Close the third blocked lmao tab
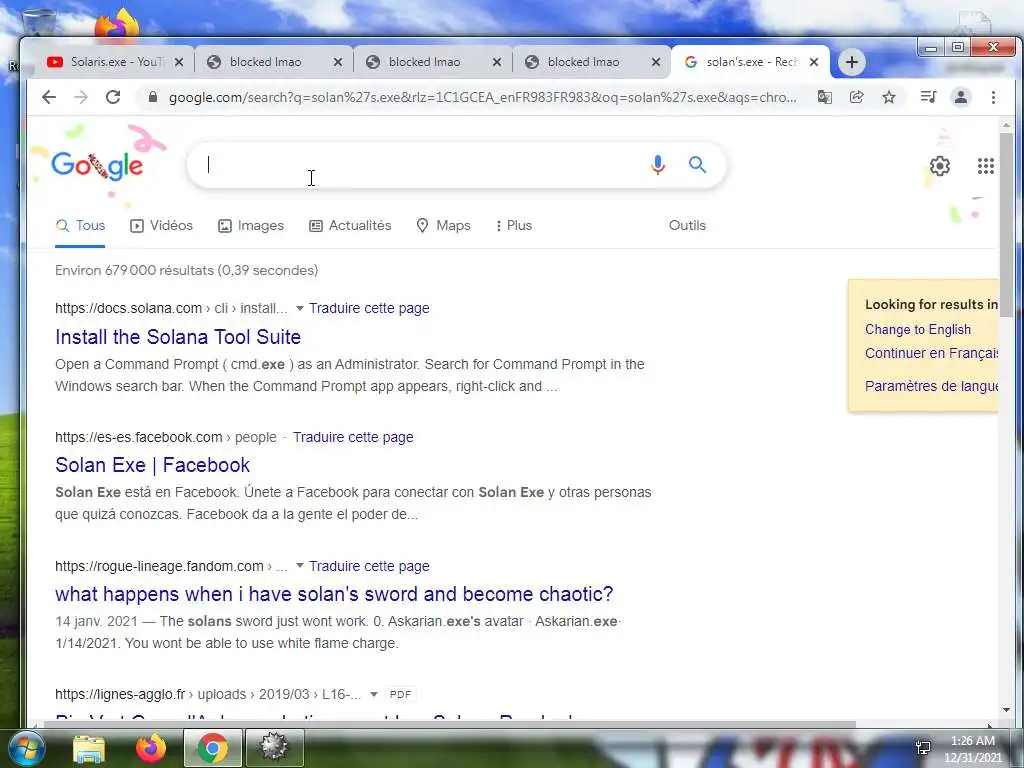 (x=656, y=62)
